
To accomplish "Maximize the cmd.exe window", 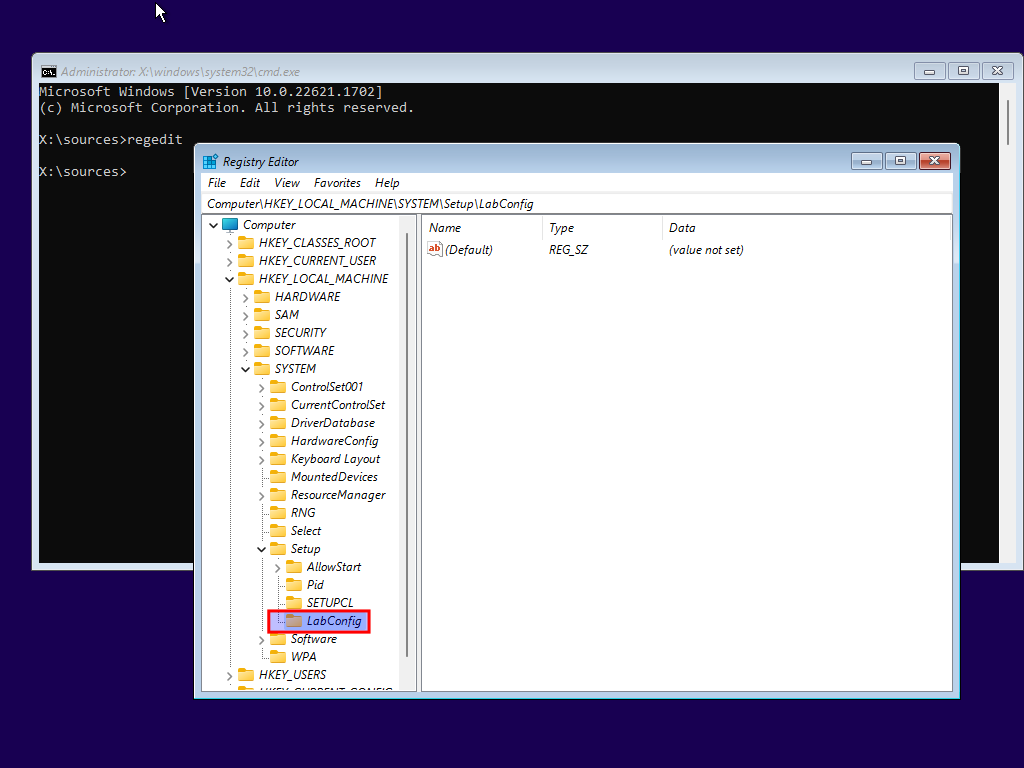I will coord(963,71).
